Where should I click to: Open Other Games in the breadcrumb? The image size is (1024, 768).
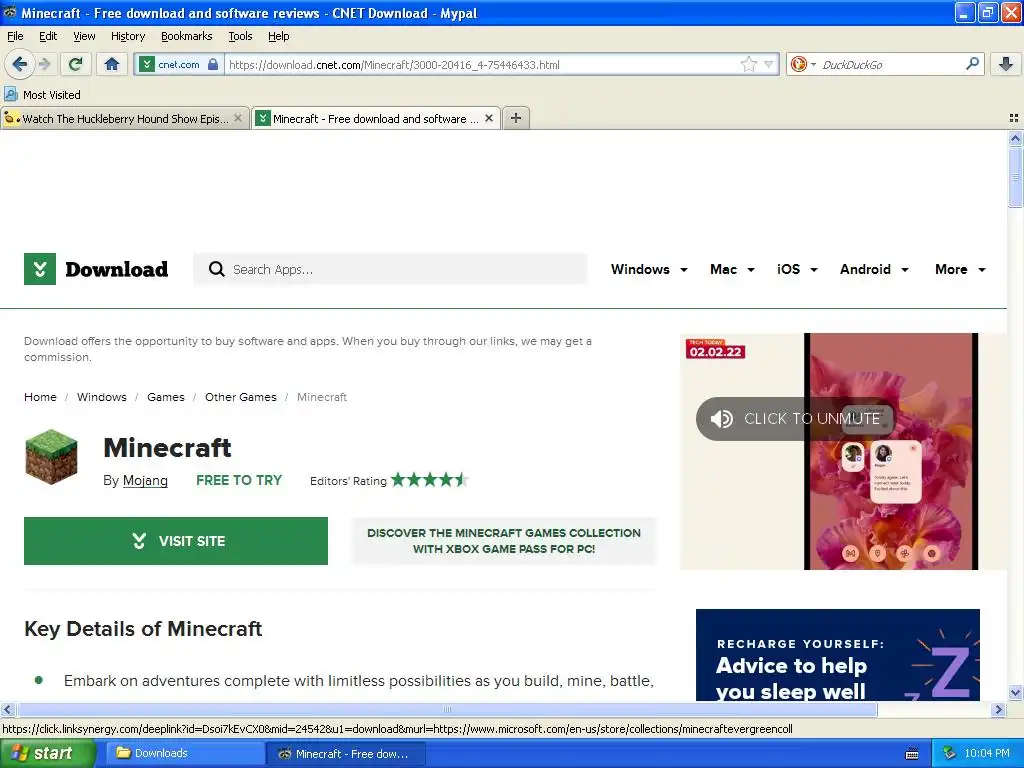click(x=241, y=397)
